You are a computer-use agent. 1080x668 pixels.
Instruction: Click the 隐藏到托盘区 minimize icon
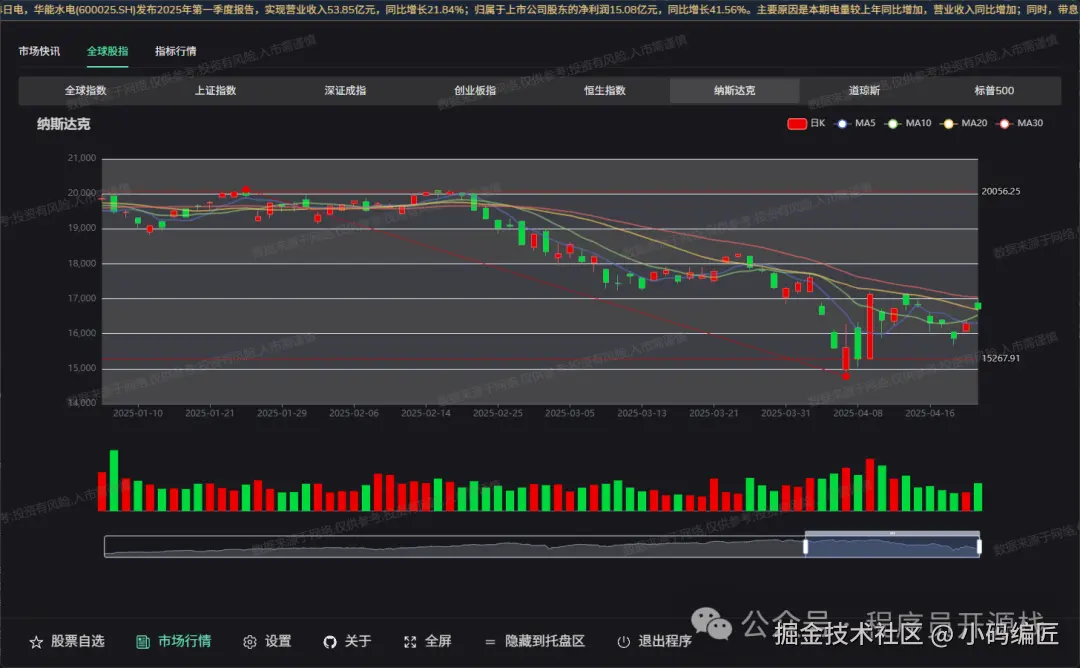pos(490,641)
